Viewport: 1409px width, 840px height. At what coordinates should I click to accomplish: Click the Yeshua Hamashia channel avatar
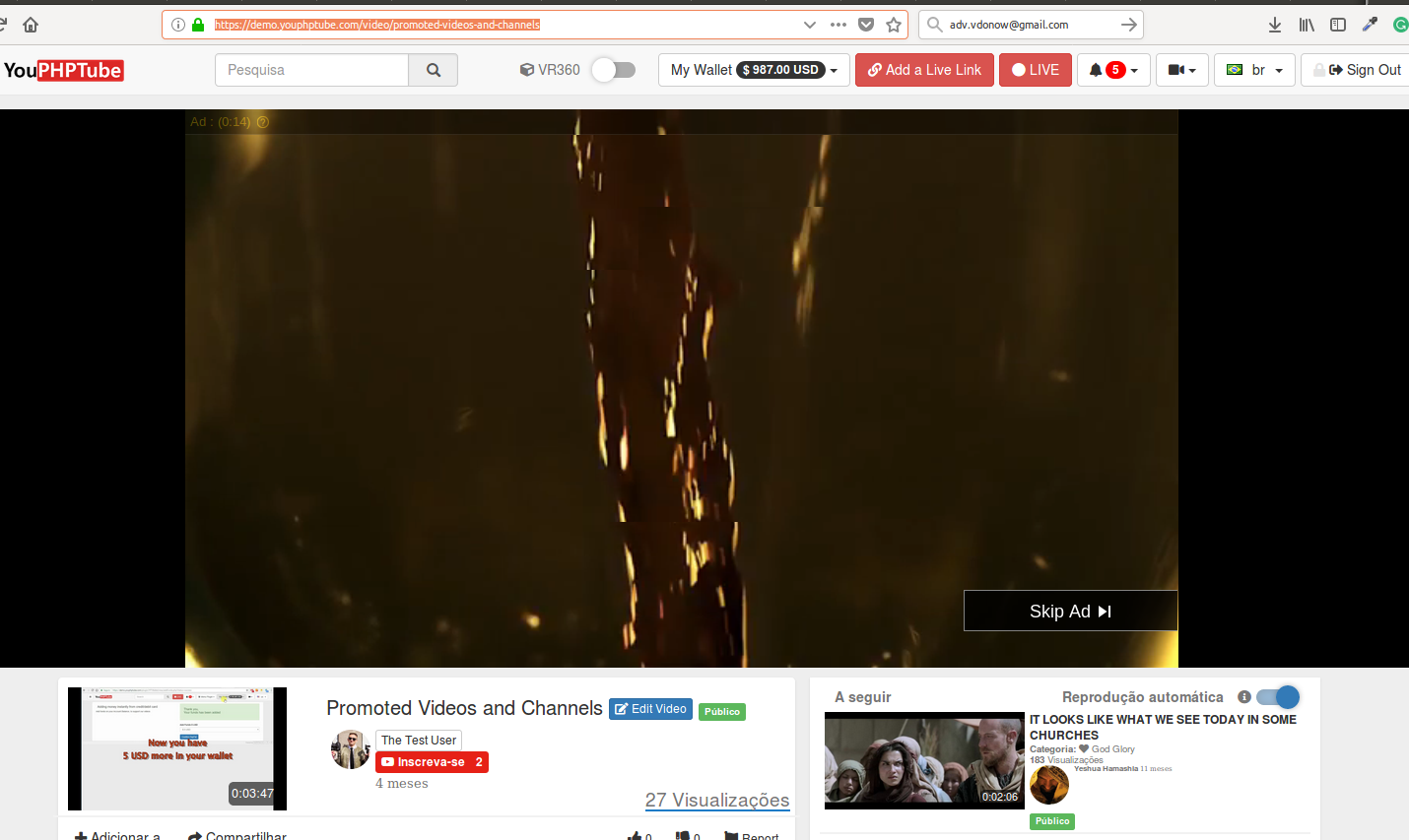pyautogui.click(x=1049, y=785)
